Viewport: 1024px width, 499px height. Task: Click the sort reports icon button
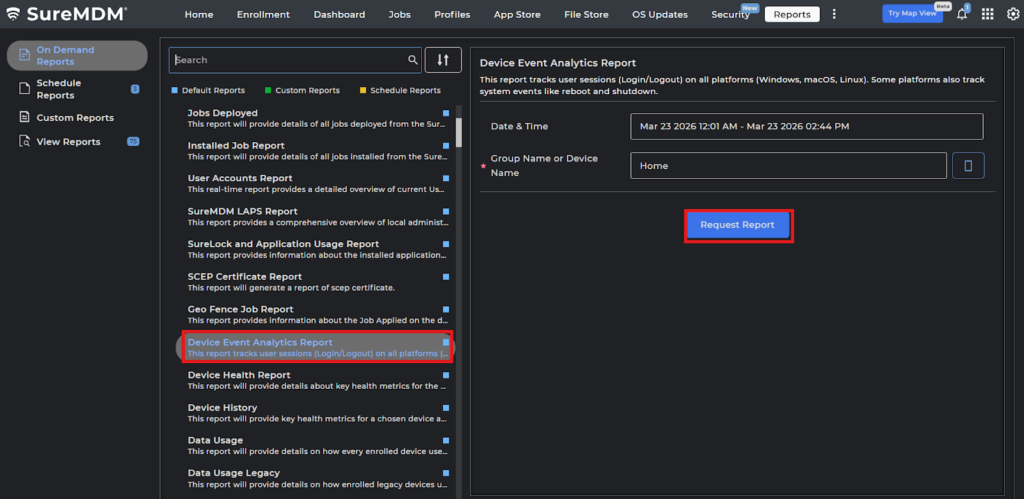[443, 60]
